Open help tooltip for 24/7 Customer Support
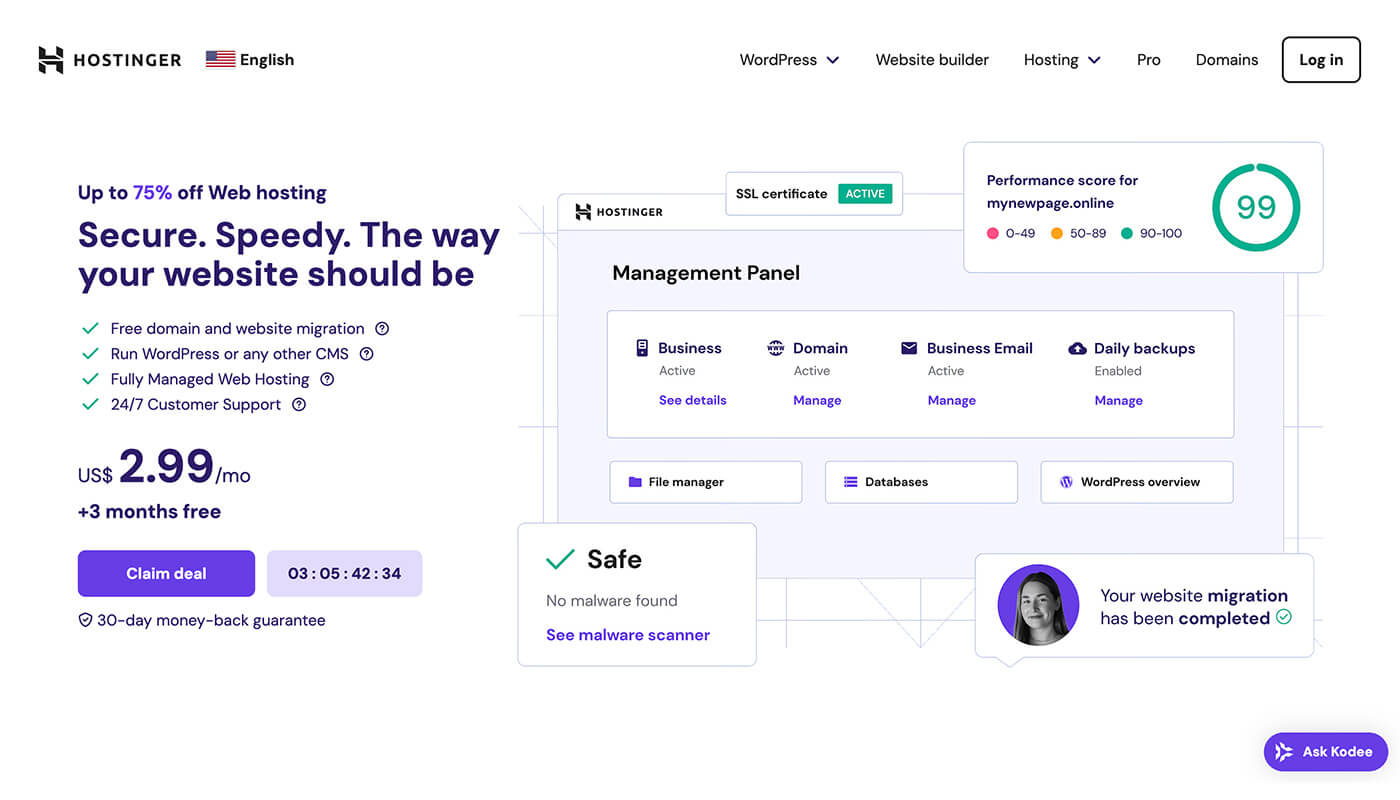 point(299,404)
